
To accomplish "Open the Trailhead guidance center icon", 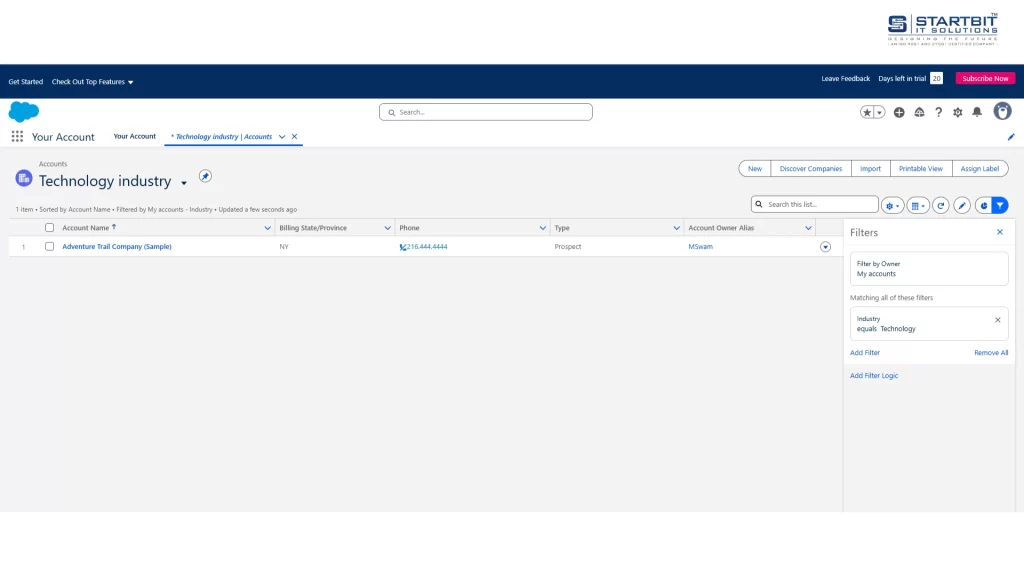I will [919, 112].
